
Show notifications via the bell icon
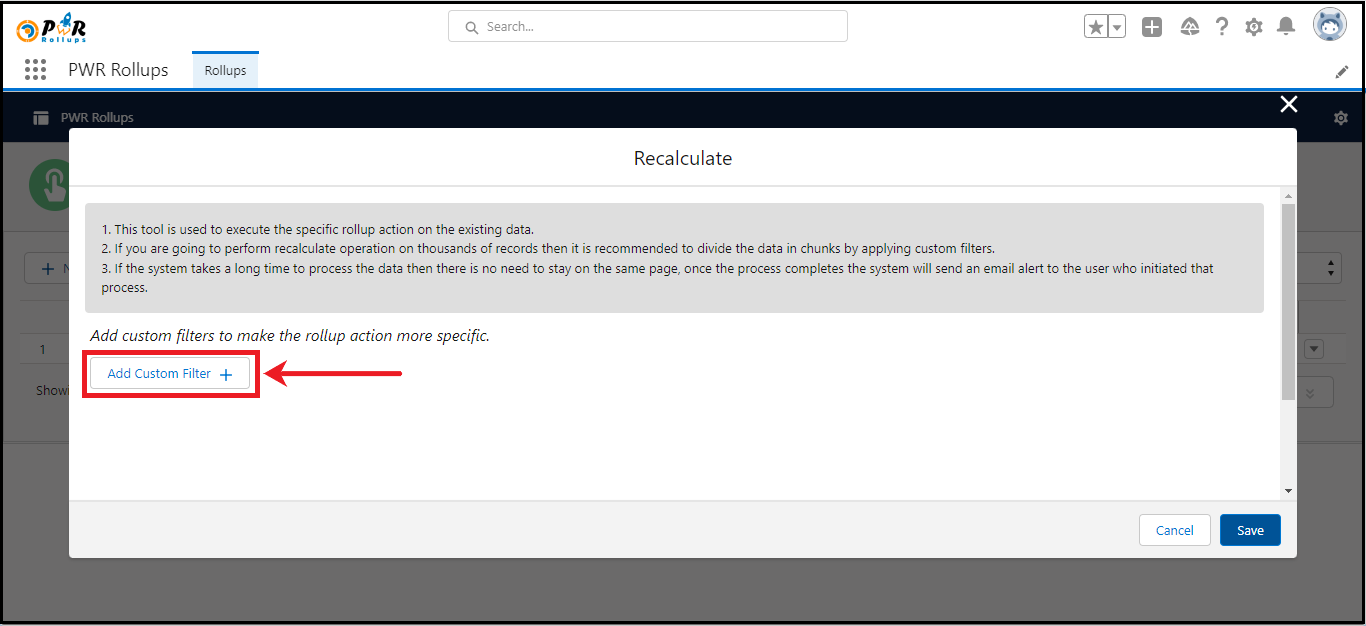click(1286, 26)
